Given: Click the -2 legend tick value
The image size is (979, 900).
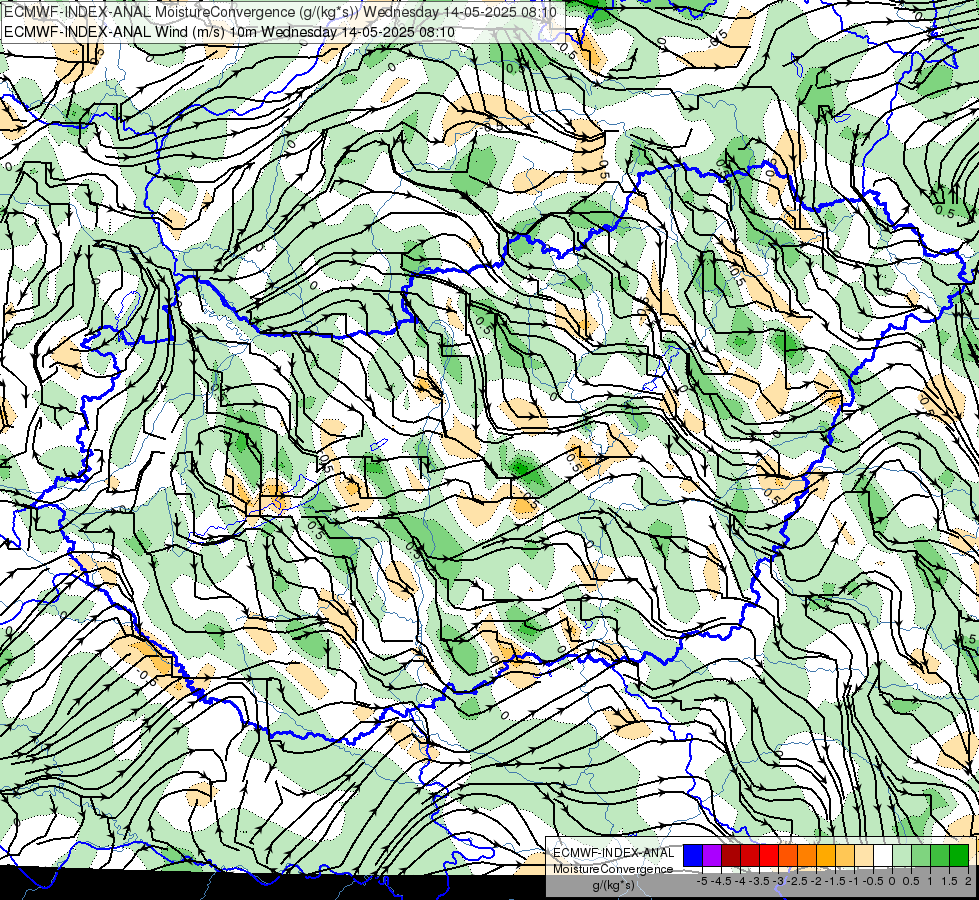Looking at the screenshot, I should [x=816, y=881].
